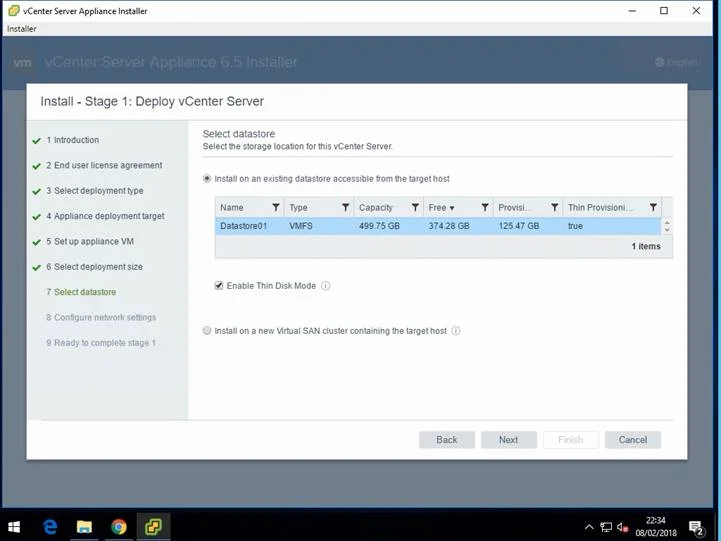Show info for Enable Thin Disk Mode

(326, 285)
